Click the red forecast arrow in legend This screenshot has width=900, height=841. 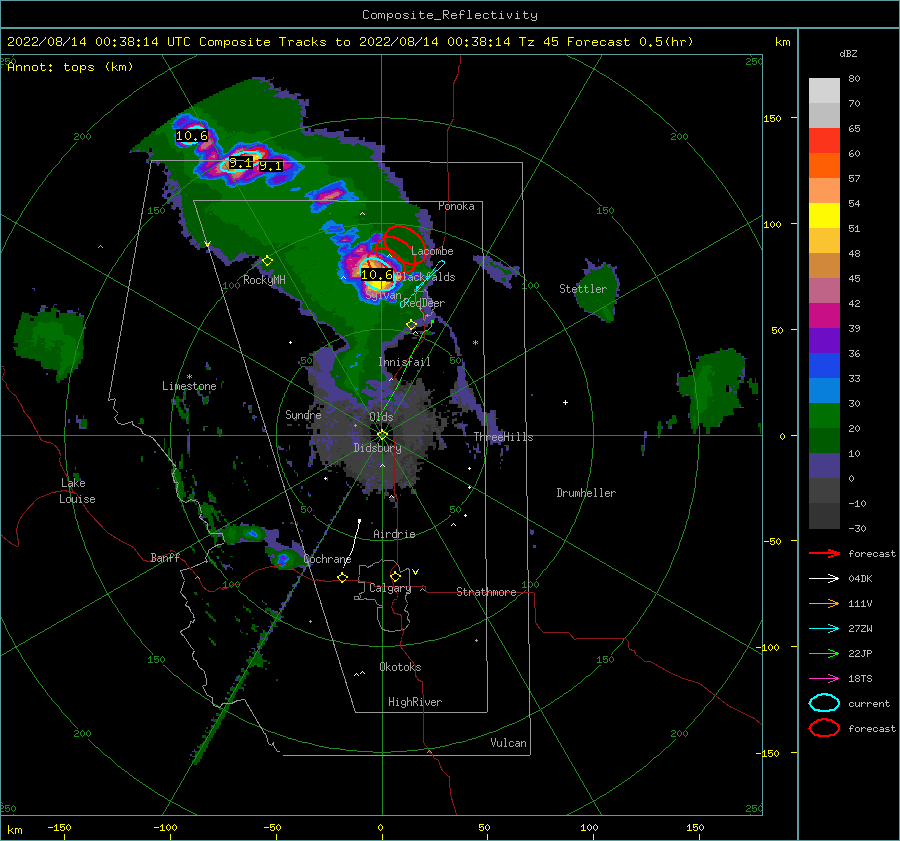[x=824, y=553]
